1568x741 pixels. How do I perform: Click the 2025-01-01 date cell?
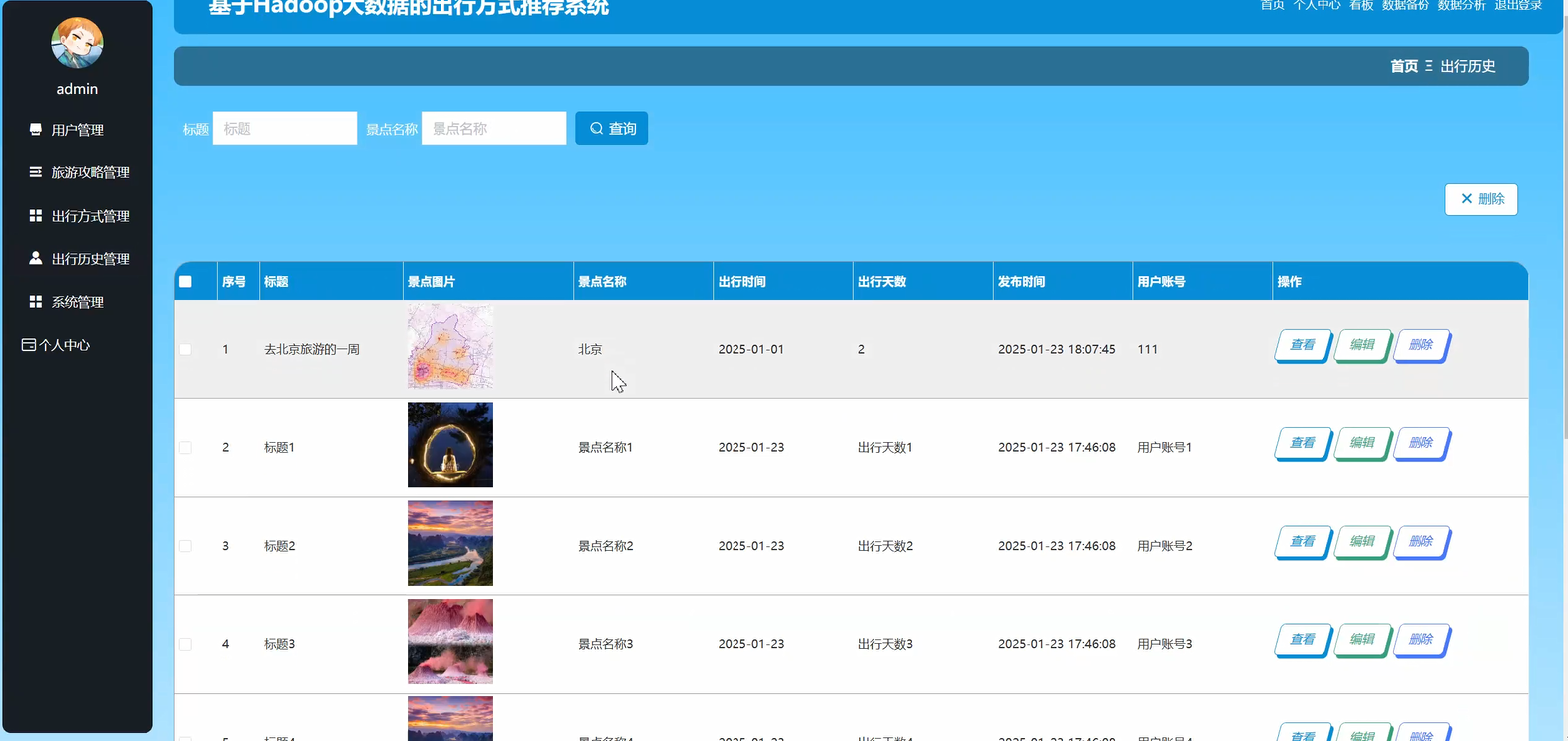click(751, 350)
